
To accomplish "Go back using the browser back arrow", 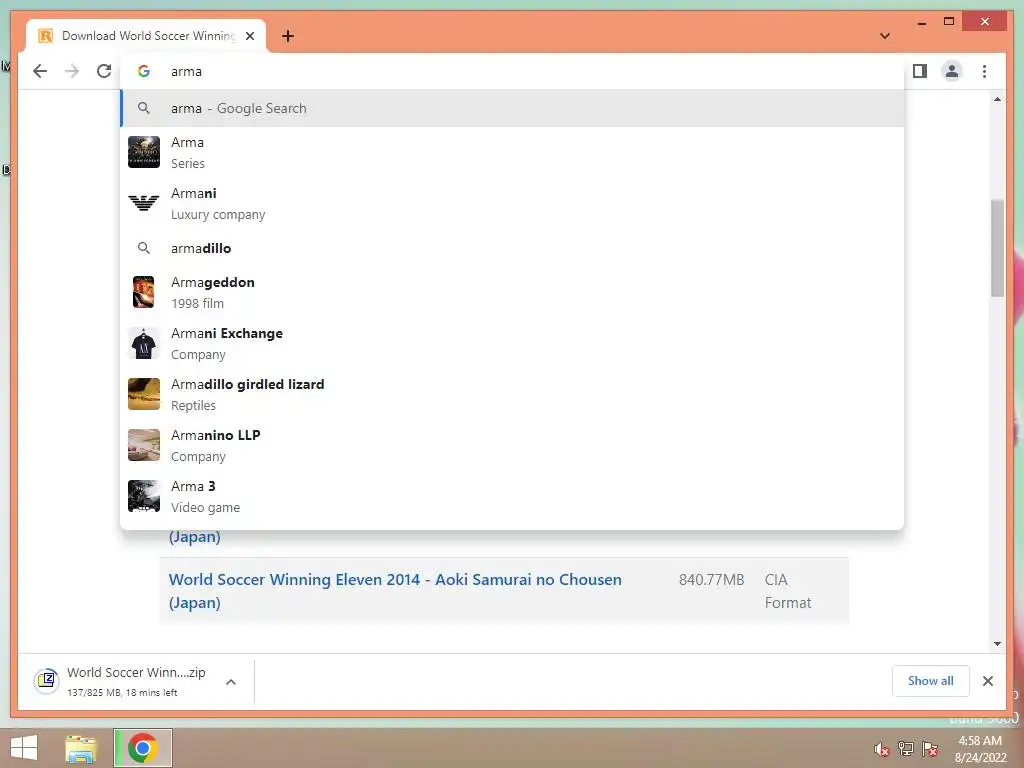I will 40,71.
